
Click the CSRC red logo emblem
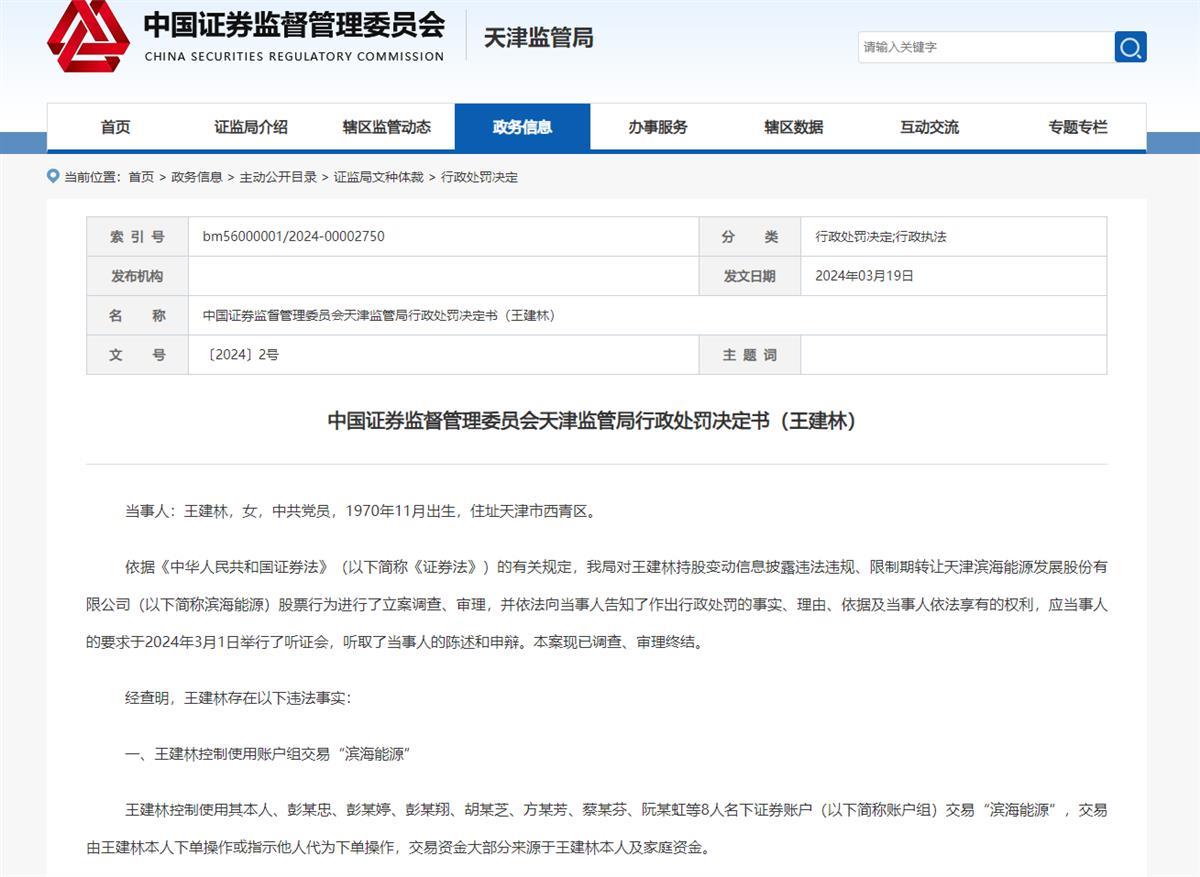click(88, 34)
